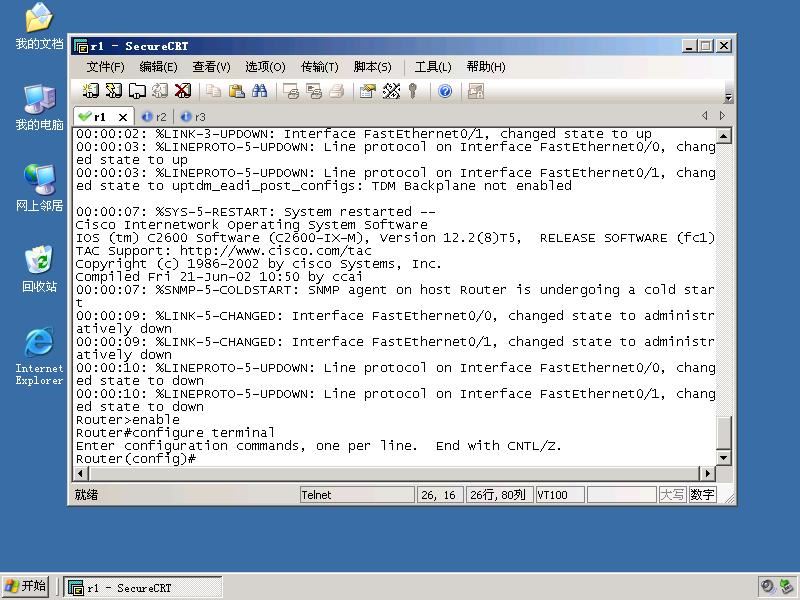The image size is (800, 600).
Task: Click the vertical scrollbar down arrow
Action: click(x=724, y=458)
